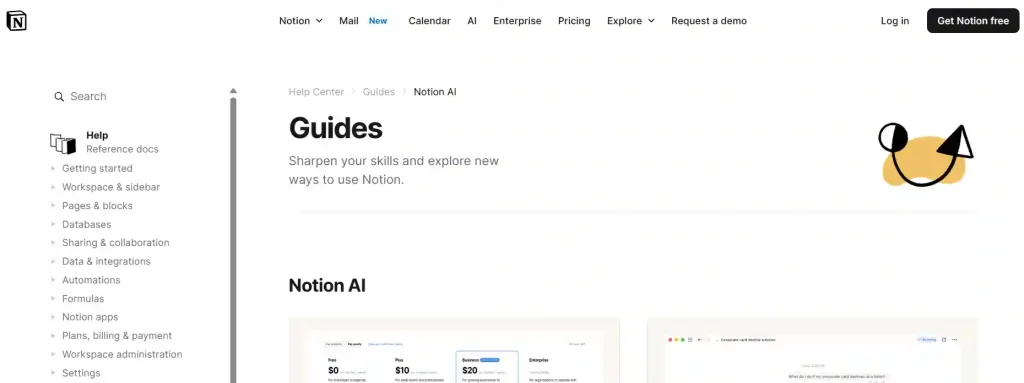Click the search magnifier icon in sidebar

click(59, 97)
